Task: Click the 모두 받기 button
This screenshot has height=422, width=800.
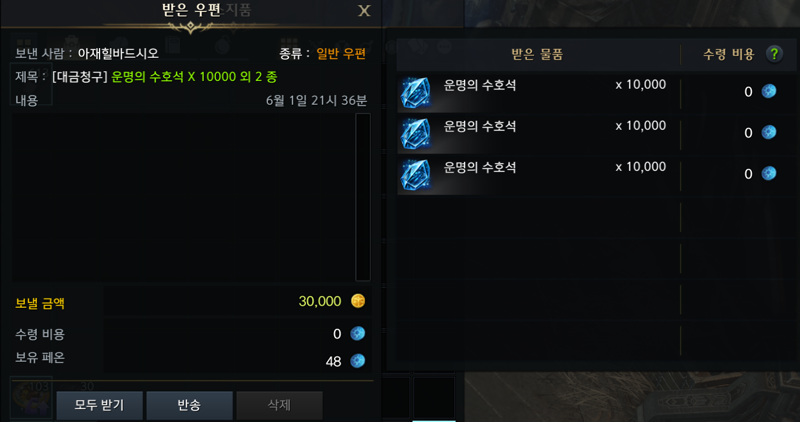Action: [x=99, y=405]
